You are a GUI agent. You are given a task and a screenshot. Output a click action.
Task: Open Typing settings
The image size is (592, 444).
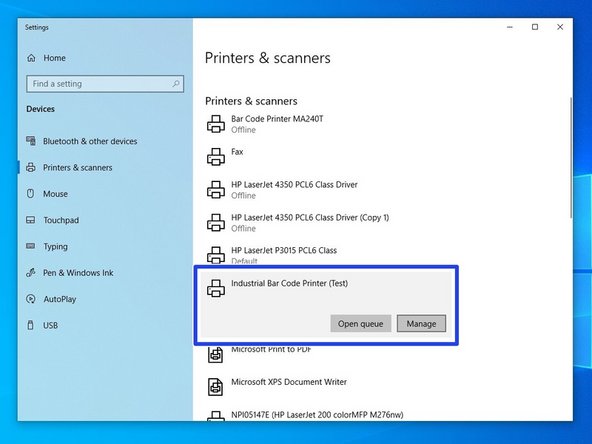coord(56,247)
